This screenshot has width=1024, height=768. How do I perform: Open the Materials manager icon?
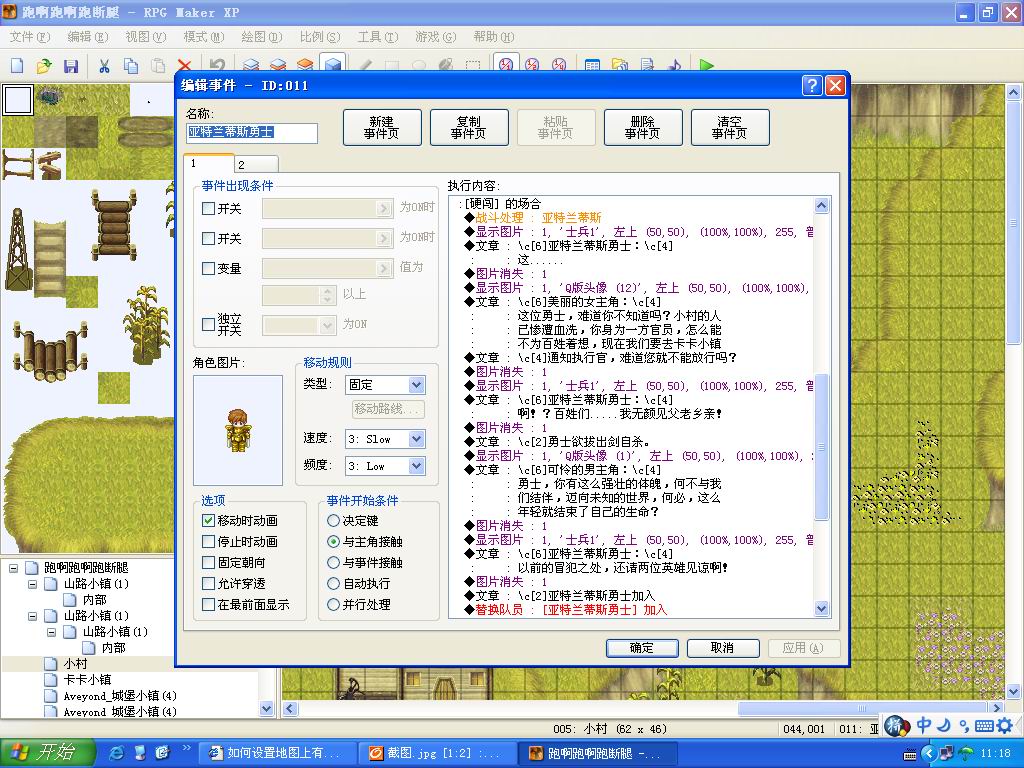pyautogui.click(x=619, y=65)
